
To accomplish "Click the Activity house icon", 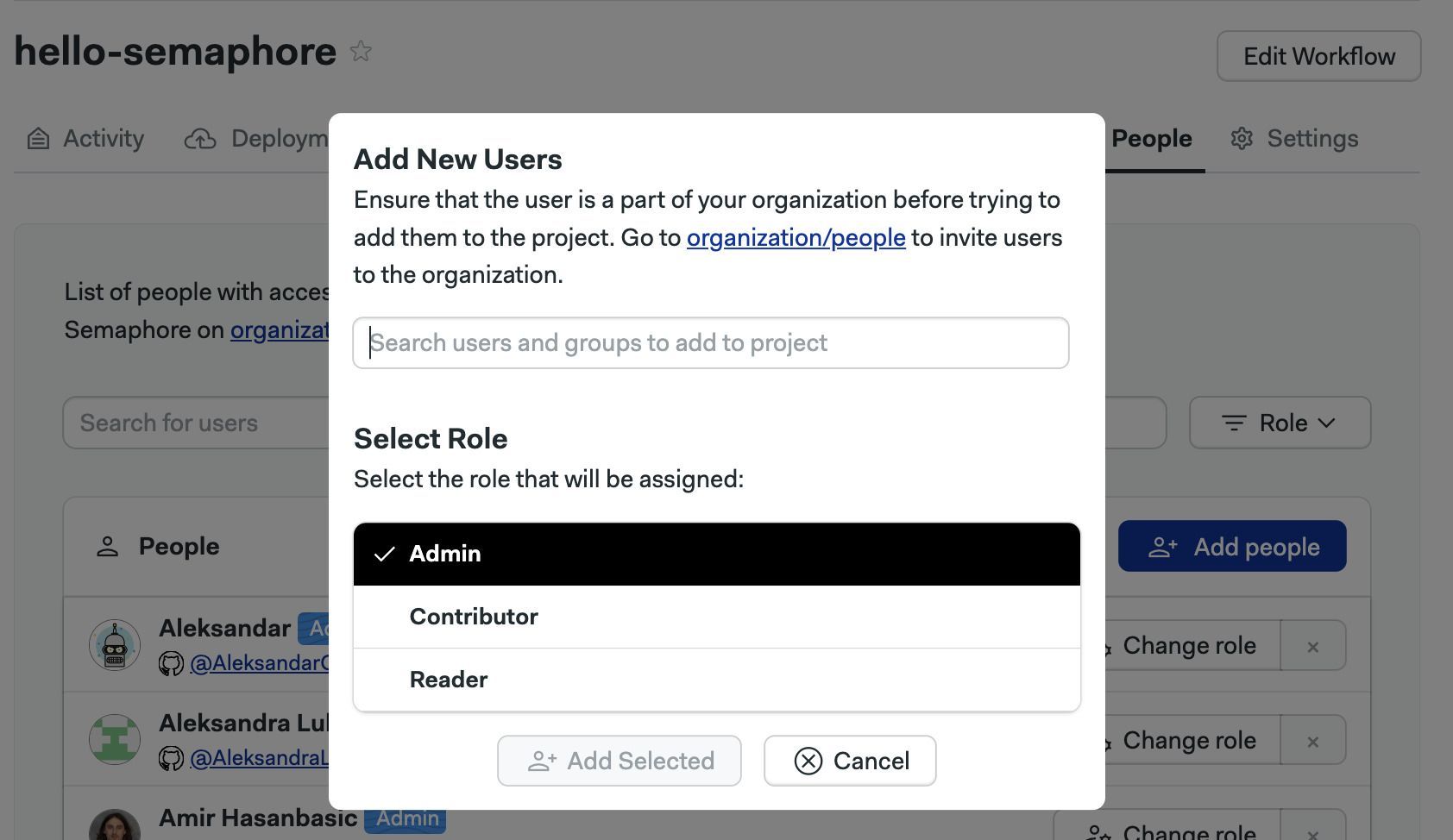I will (38, 138).
